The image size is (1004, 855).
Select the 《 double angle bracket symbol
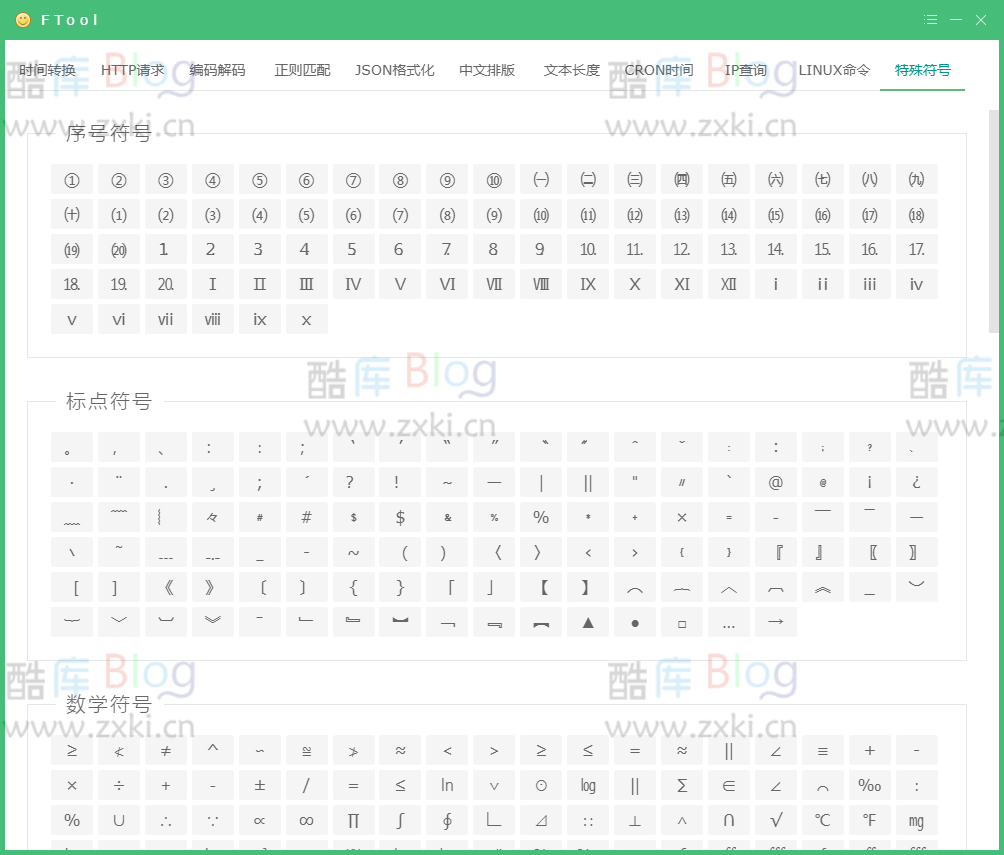pos(165,587)
